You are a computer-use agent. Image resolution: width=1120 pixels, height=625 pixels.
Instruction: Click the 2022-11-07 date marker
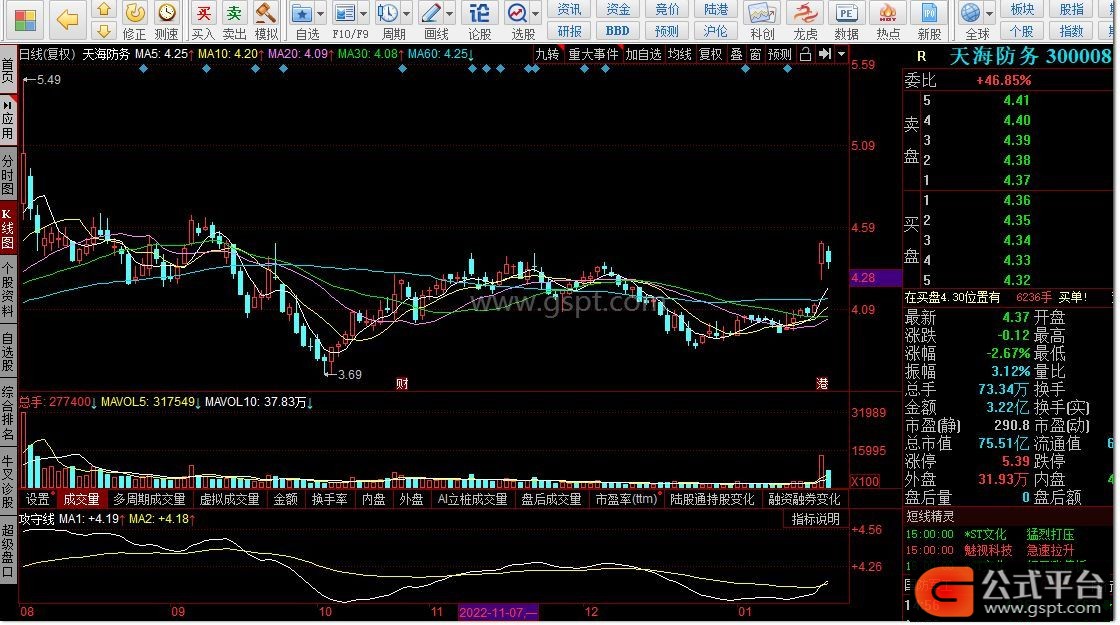coord(498,612)
